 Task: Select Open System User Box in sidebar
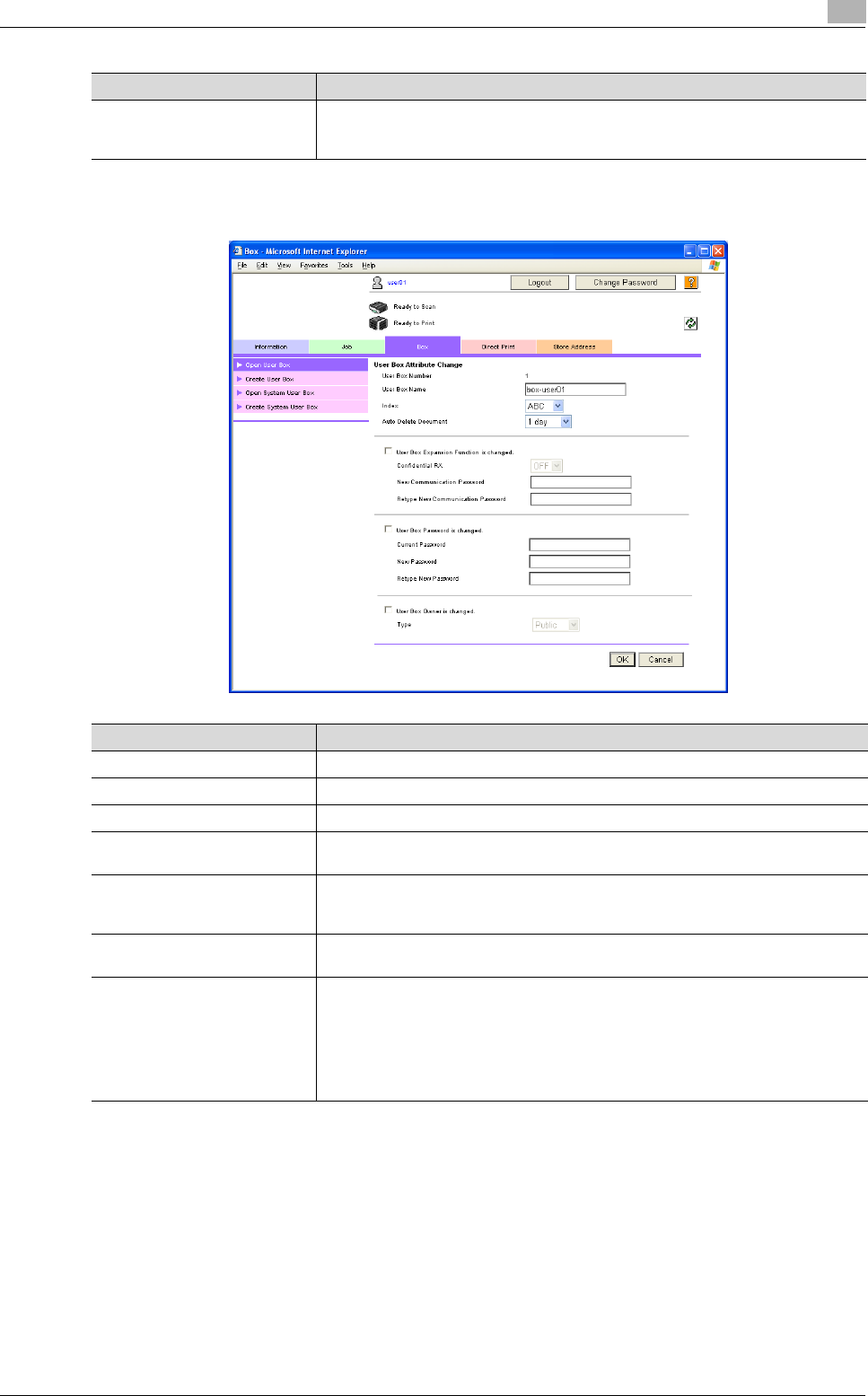pos(301,393)
